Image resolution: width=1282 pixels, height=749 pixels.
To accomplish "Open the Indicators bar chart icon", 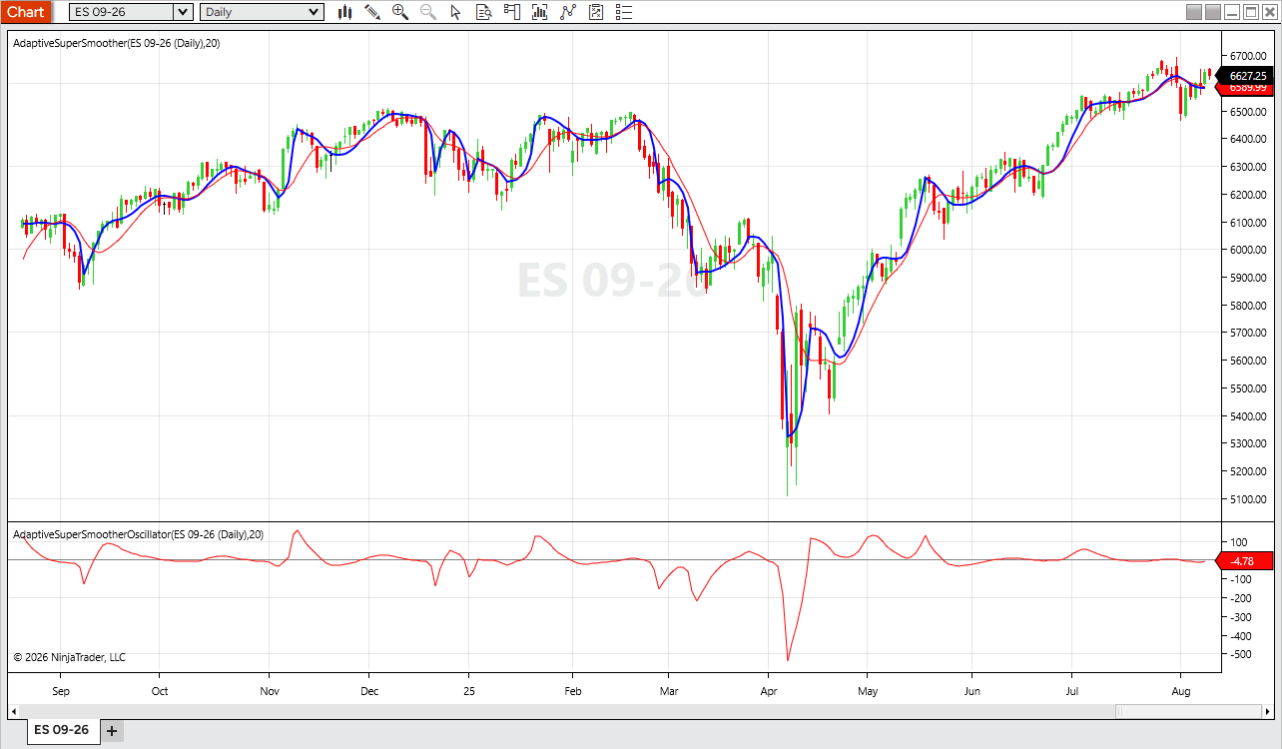I will pyautogui.click(x=540, y=12).
